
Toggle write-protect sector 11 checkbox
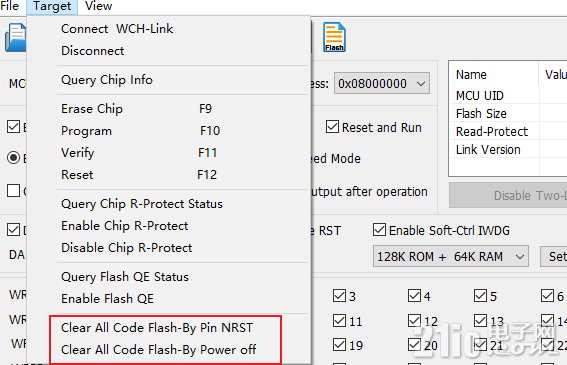tap(339, 321)
